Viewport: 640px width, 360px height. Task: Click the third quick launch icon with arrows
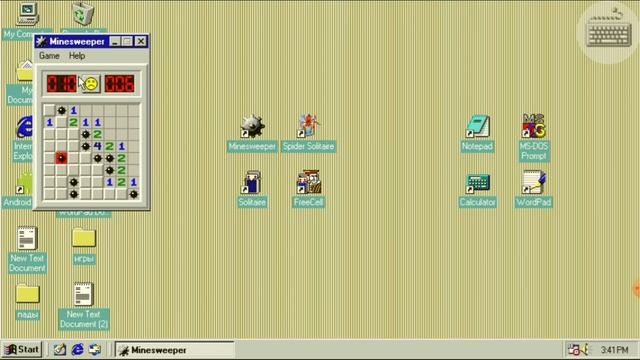[x=95, y=350]
